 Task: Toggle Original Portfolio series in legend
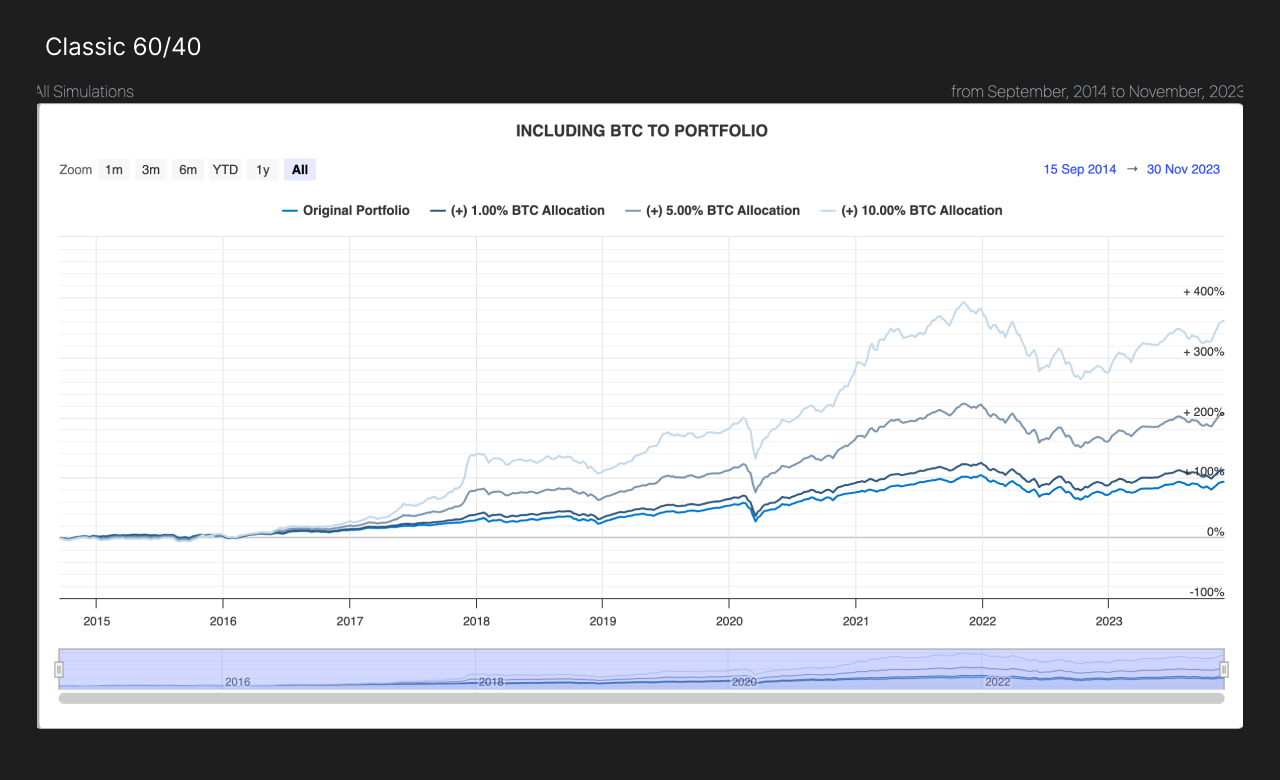tap(346, 211)
